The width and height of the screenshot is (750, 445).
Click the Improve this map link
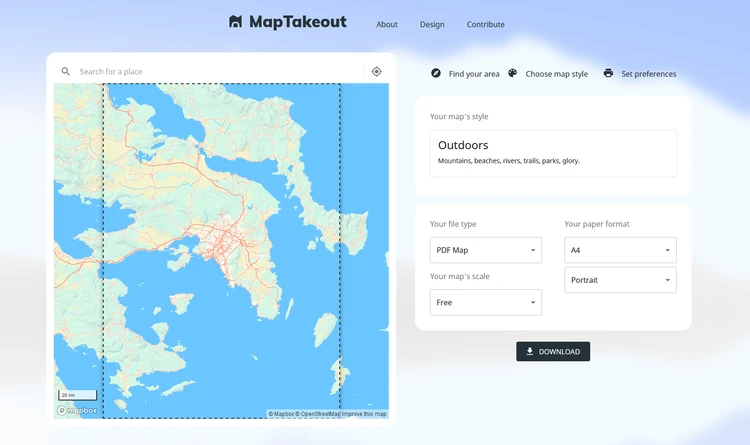tap(364, 414)
